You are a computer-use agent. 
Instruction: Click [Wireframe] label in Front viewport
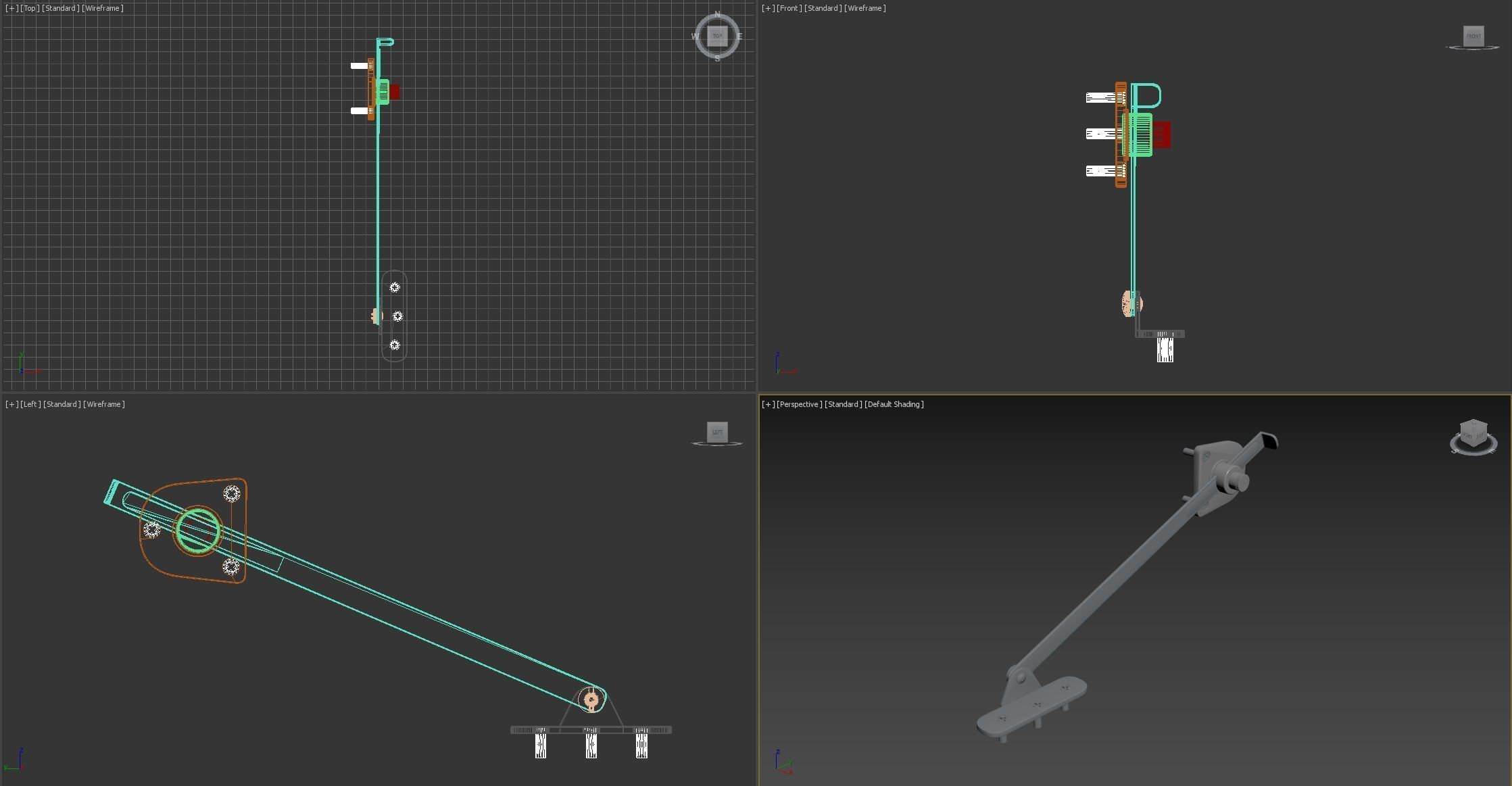click(x=864, y=8)
